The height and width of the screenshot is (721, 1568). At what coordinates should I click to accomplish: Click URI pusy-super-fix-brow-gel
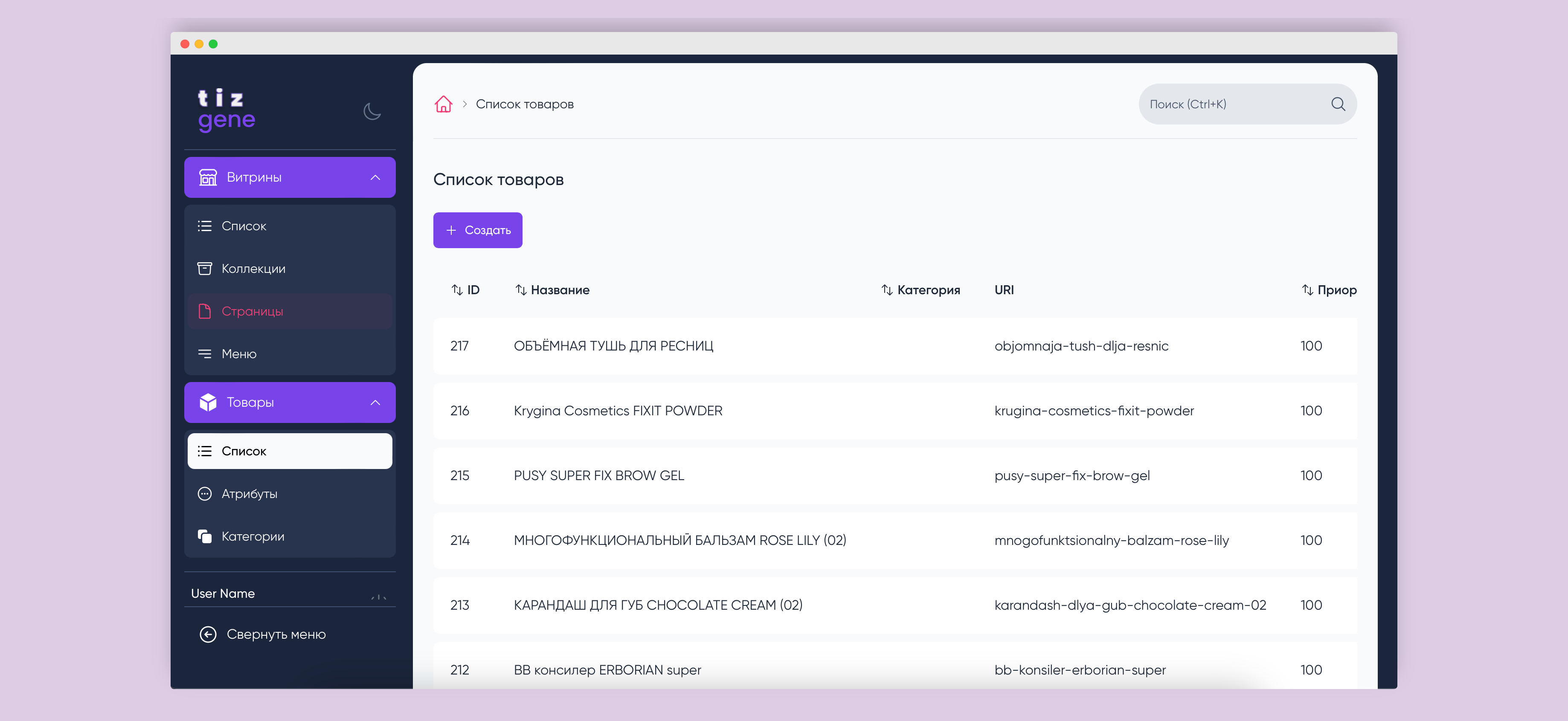pyautogui.click(x=1072, y=475)
